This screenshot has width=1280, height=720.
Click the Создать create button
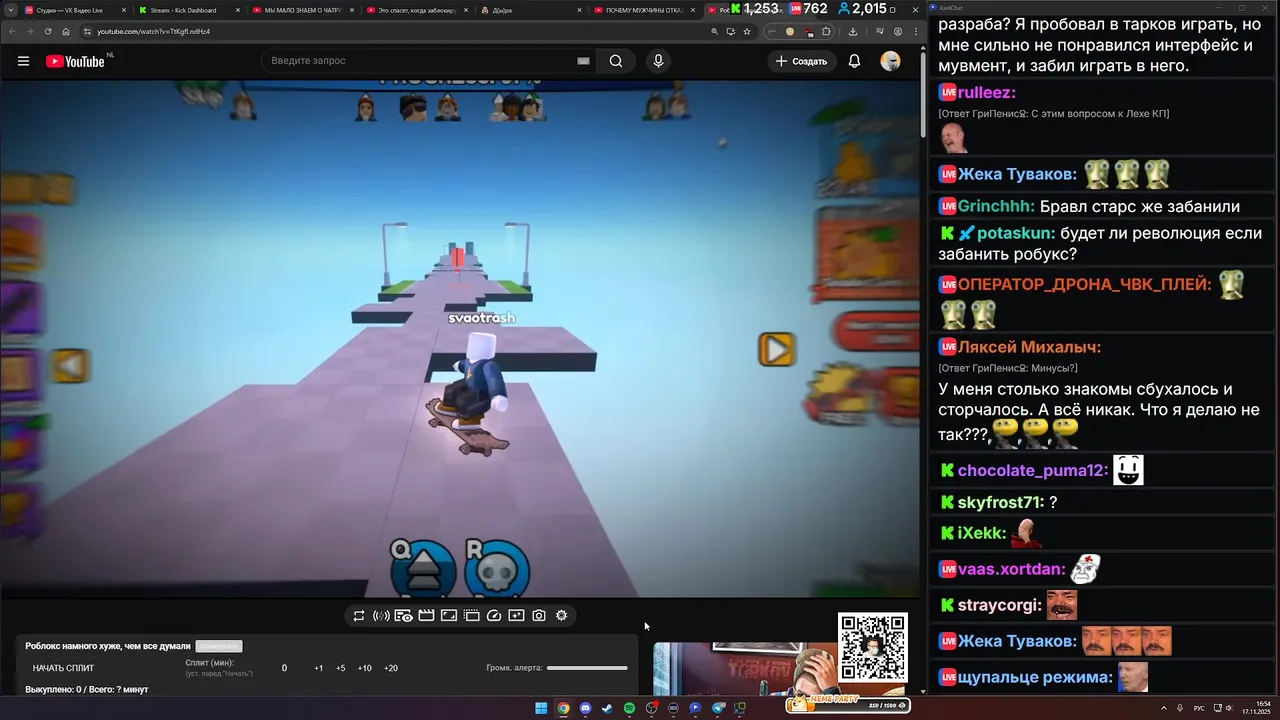pos(801,61)
